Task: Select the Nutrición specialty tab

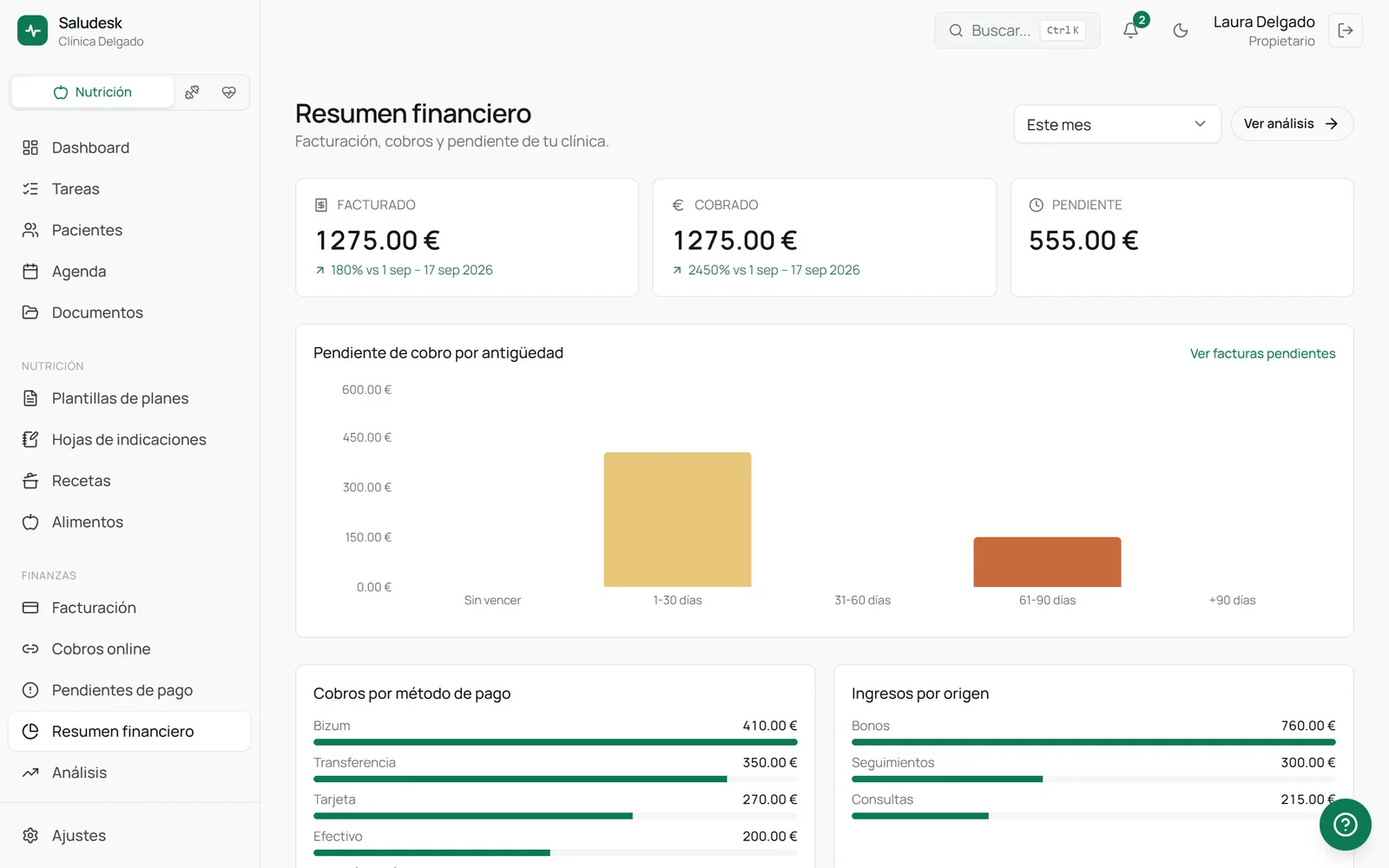Action: coord(93,92)
